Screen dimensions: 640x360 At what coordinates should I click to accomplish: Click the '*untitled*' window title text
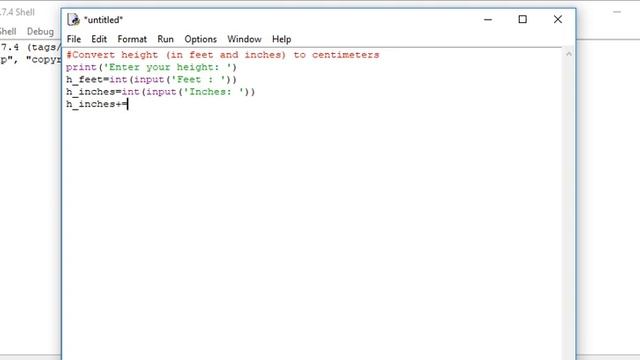[103, 20]
